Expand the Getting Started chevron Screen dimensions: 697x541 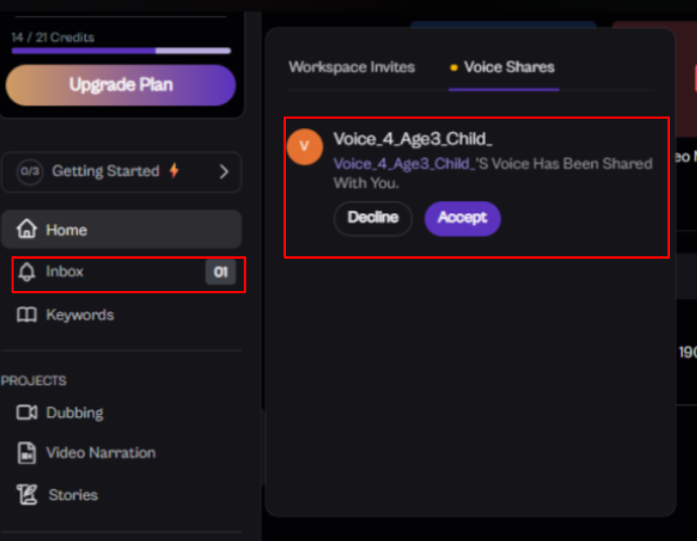[x=223, y=171]
